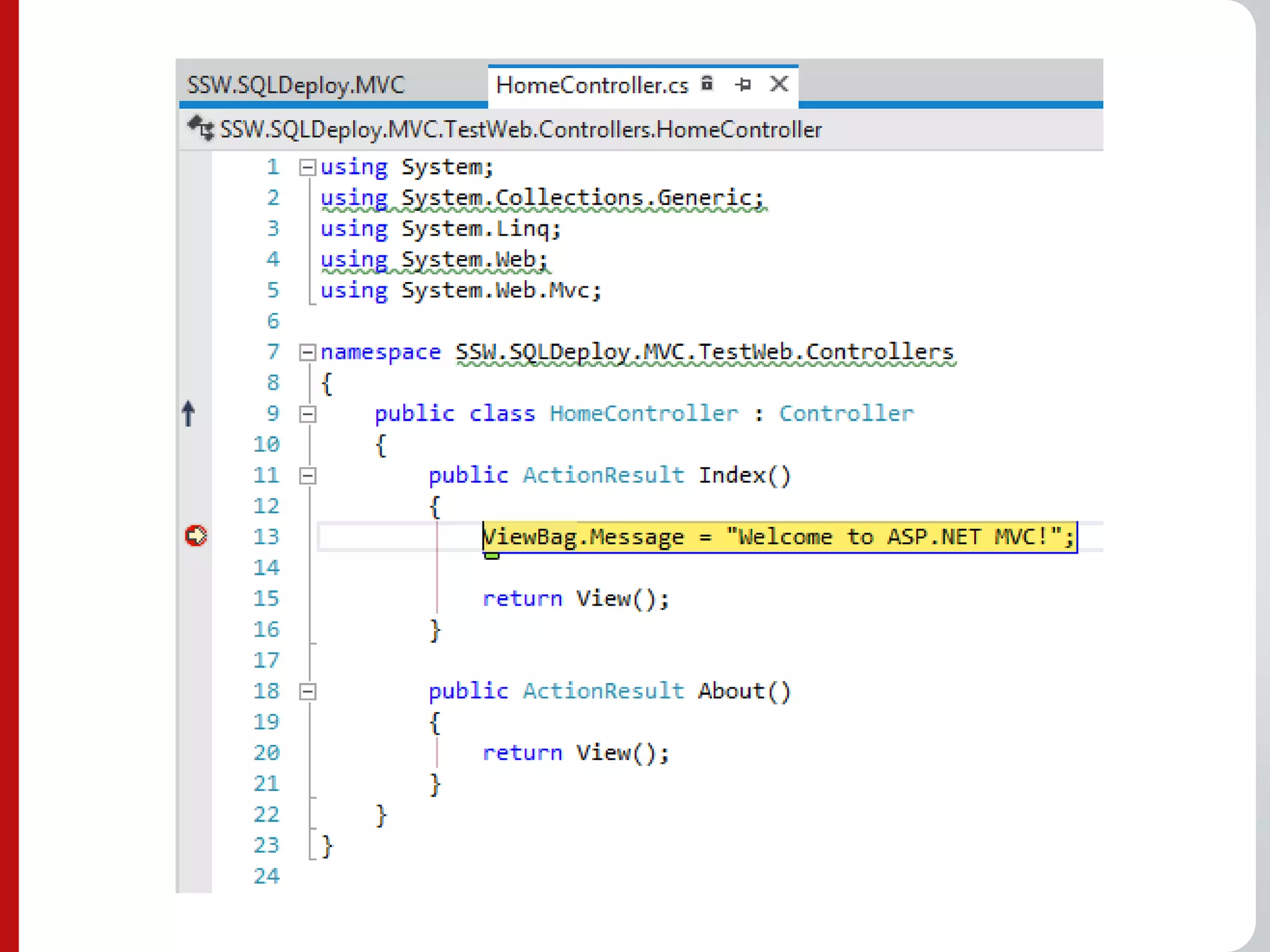Click the green smart tag under ViewBag
Viewport: 1270px width, 952px height.
point(491,555)
